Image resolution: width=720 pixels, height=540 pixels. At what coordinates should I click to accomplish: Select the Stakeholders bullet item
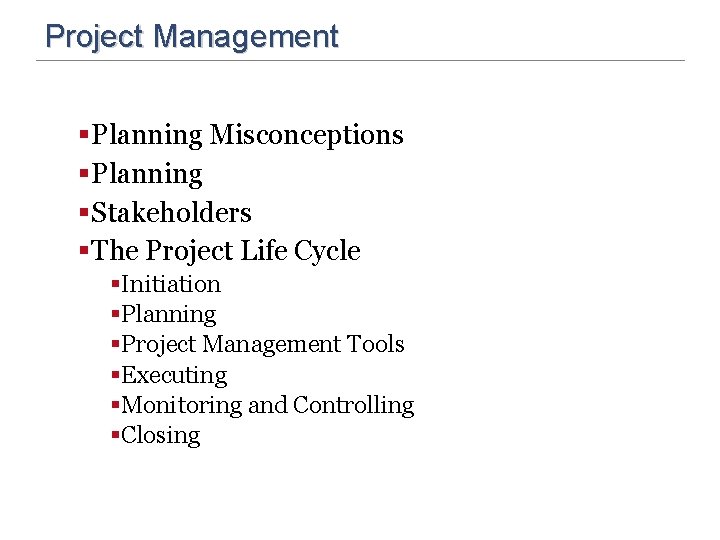(171, 213)
